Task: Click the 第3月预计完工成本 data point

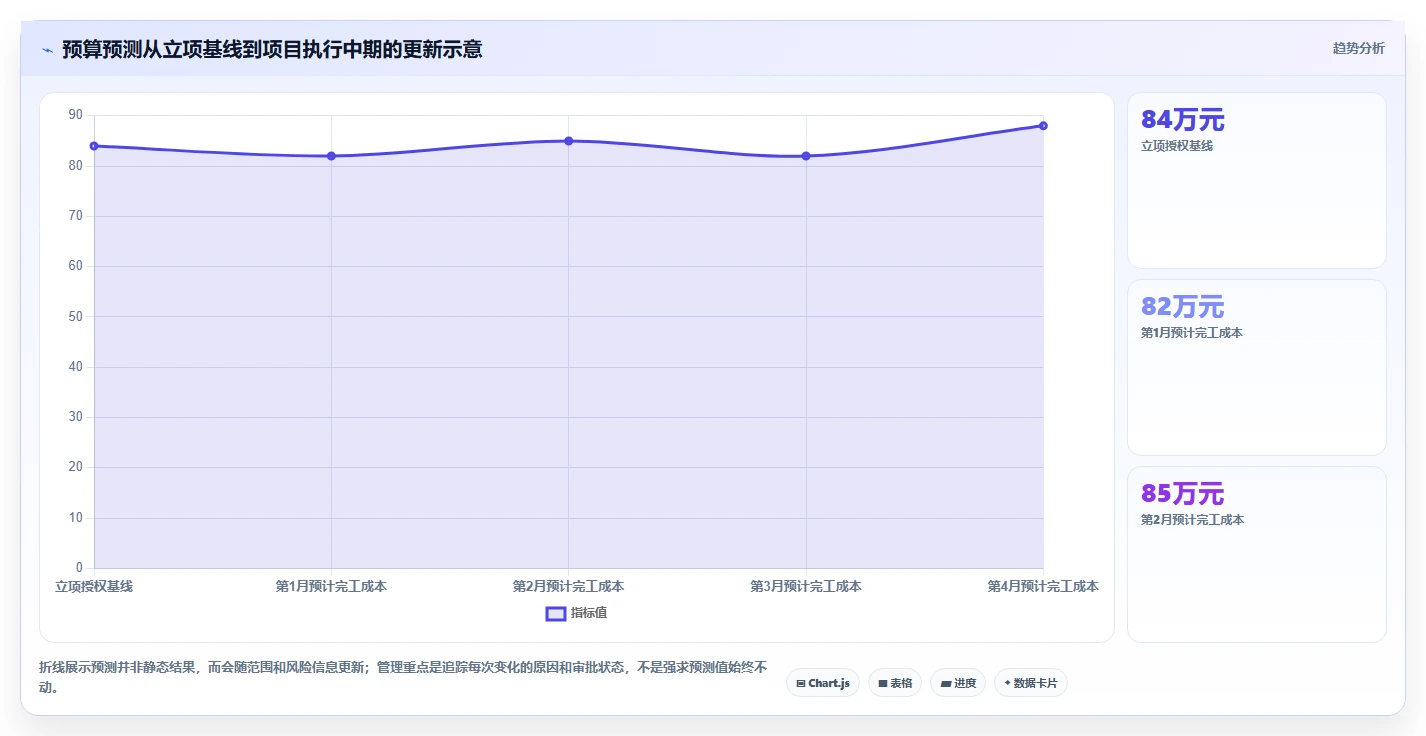Action: click(x=806, y=156)
